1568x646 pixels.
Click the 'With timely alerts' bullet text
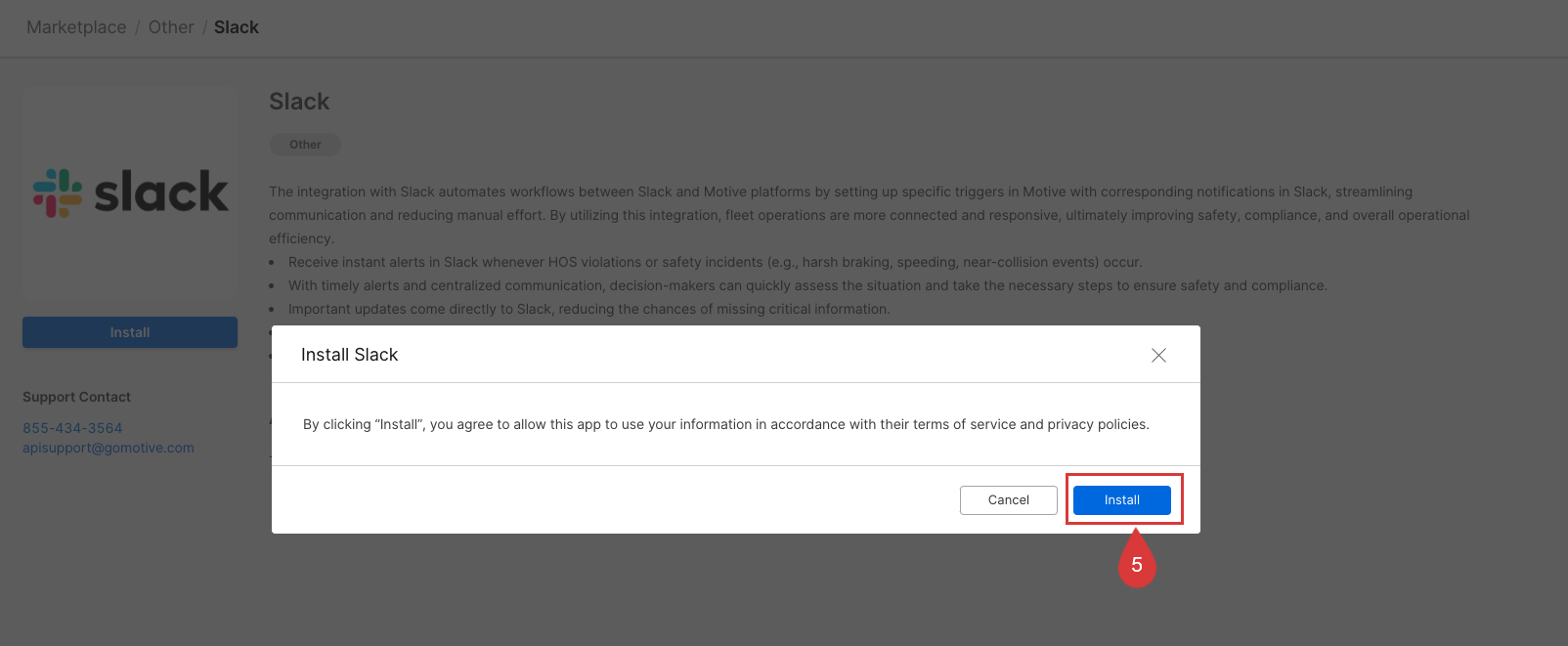click(x=807, y=285)
